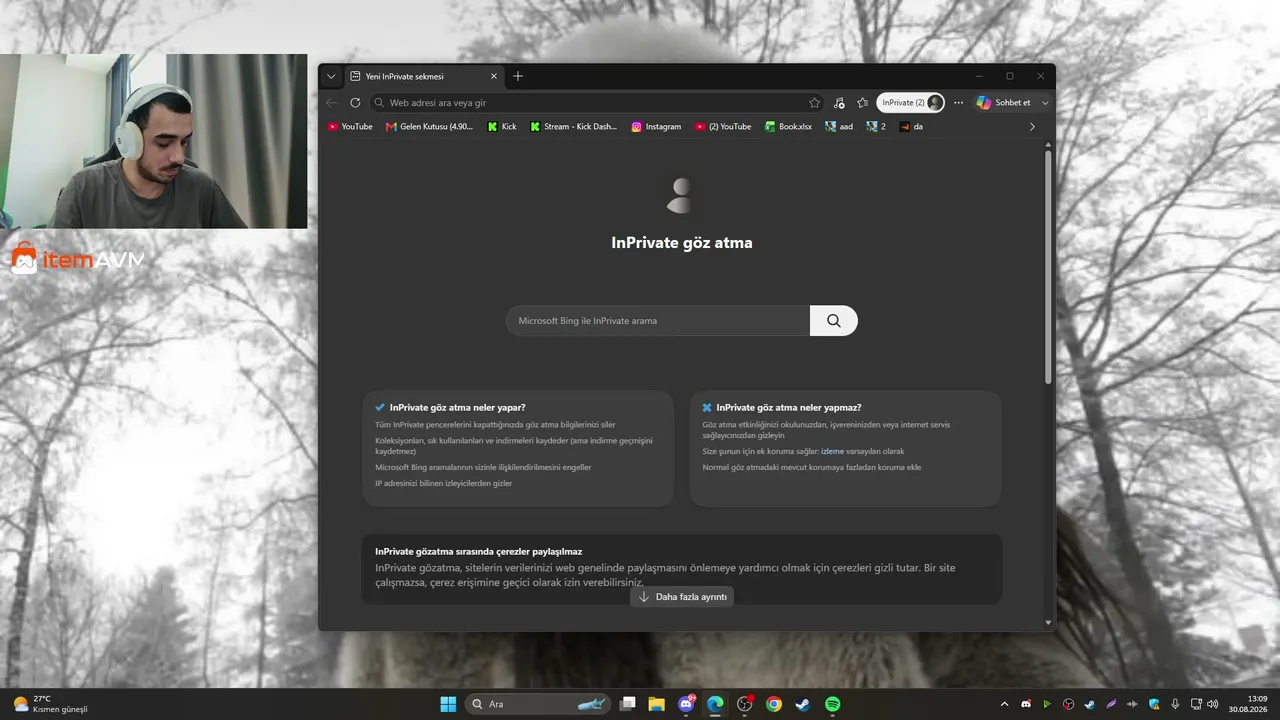Click the magnifier search button
Viewport: 1280px width, 720px height.
coord(834,321)
